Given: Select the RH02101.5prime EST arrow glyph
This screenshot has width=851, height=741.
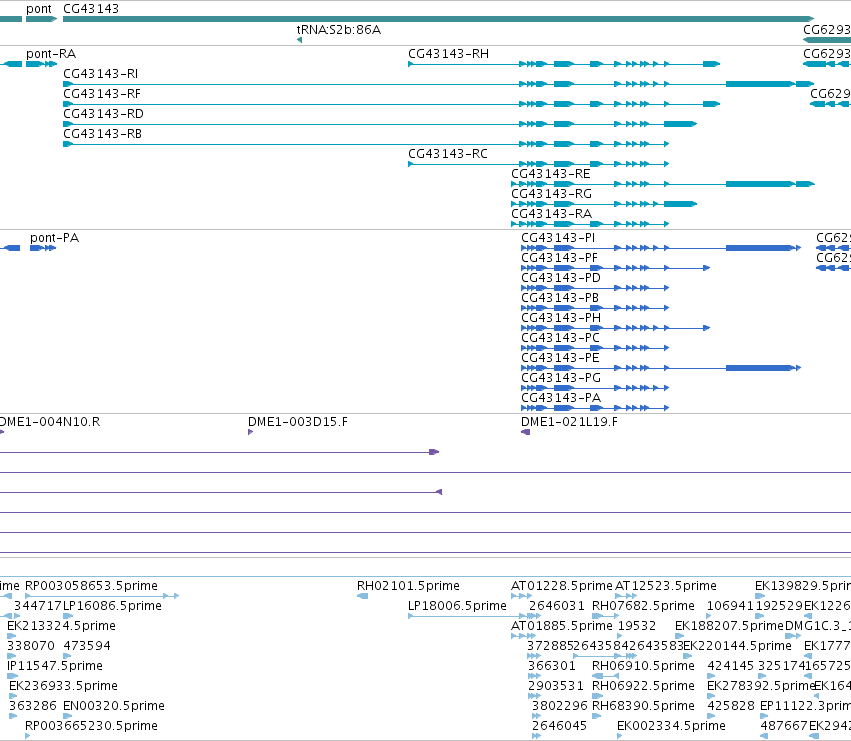Looking at the screenshot, I should [x=363, y=596].
